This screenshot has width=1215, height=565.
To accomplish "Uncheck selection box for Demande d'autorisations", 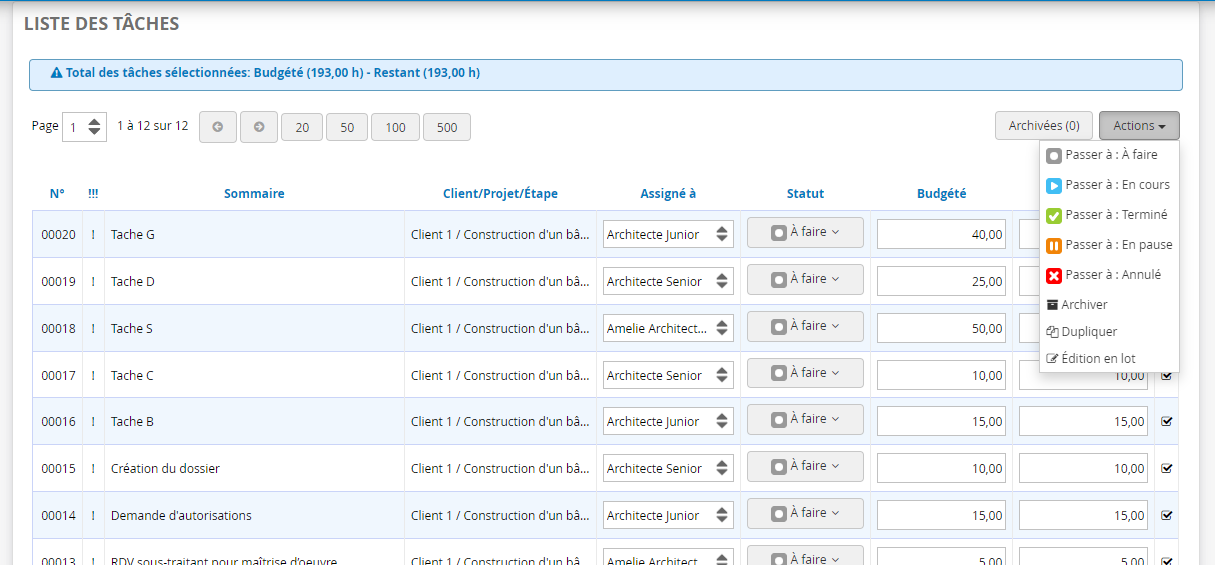I will coord(1166,515).
